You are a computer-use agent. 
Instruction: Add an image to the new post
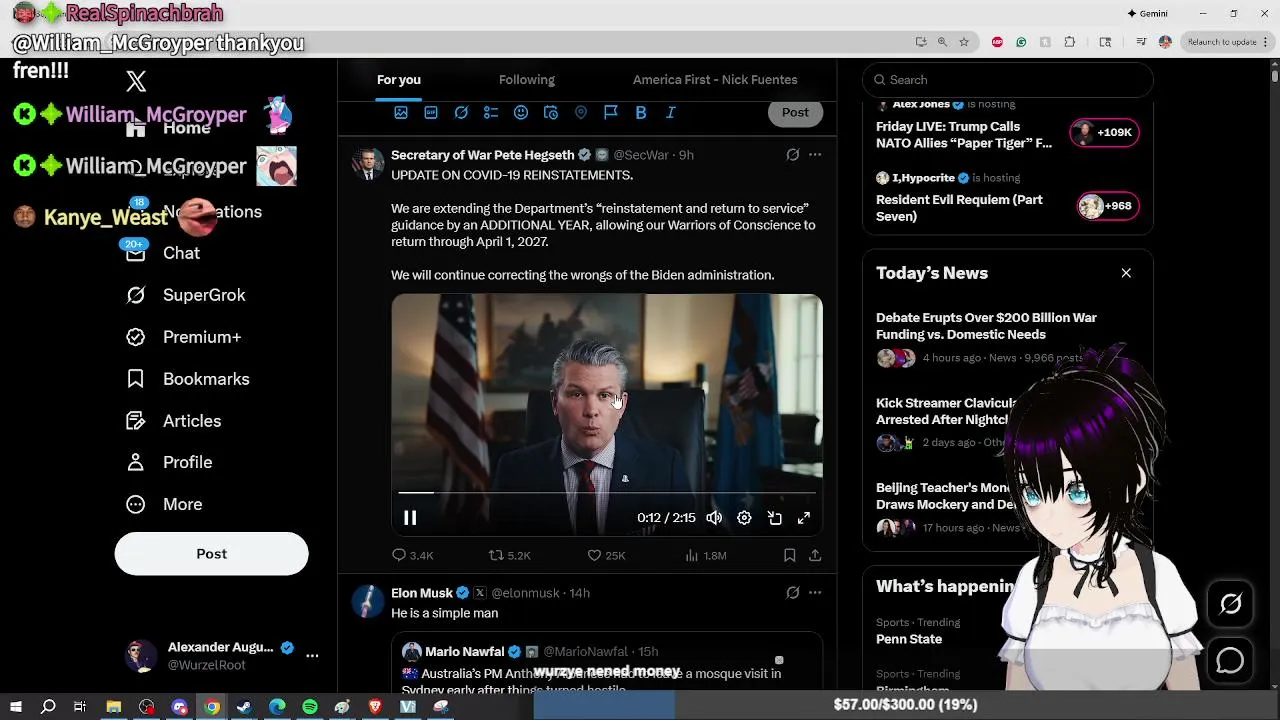click(x=401, y=113)
